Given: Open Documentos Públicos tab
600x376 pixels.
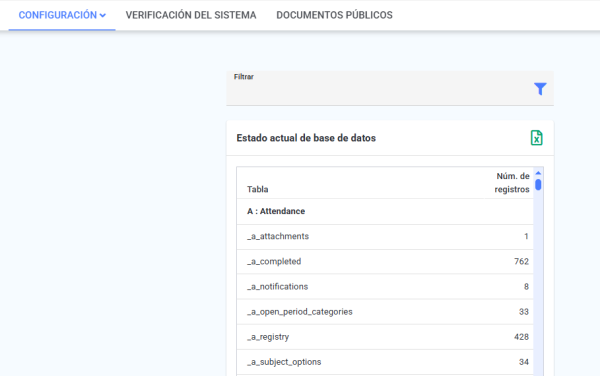Looking at the screenshot, I should pos(334,15).
